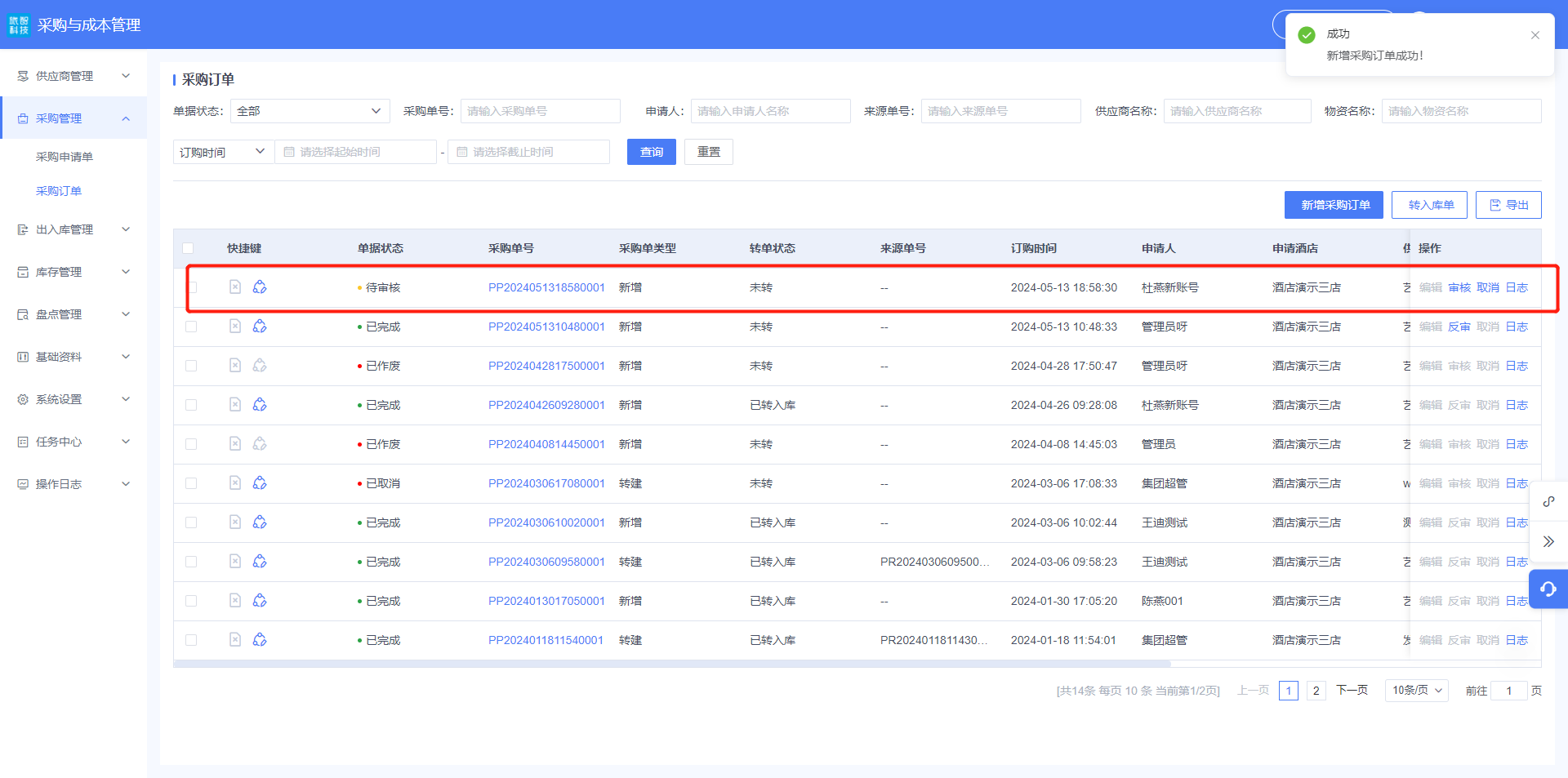
Task: Check the row checkbox for PP2024040814450001
Action: tap(191, 444)
